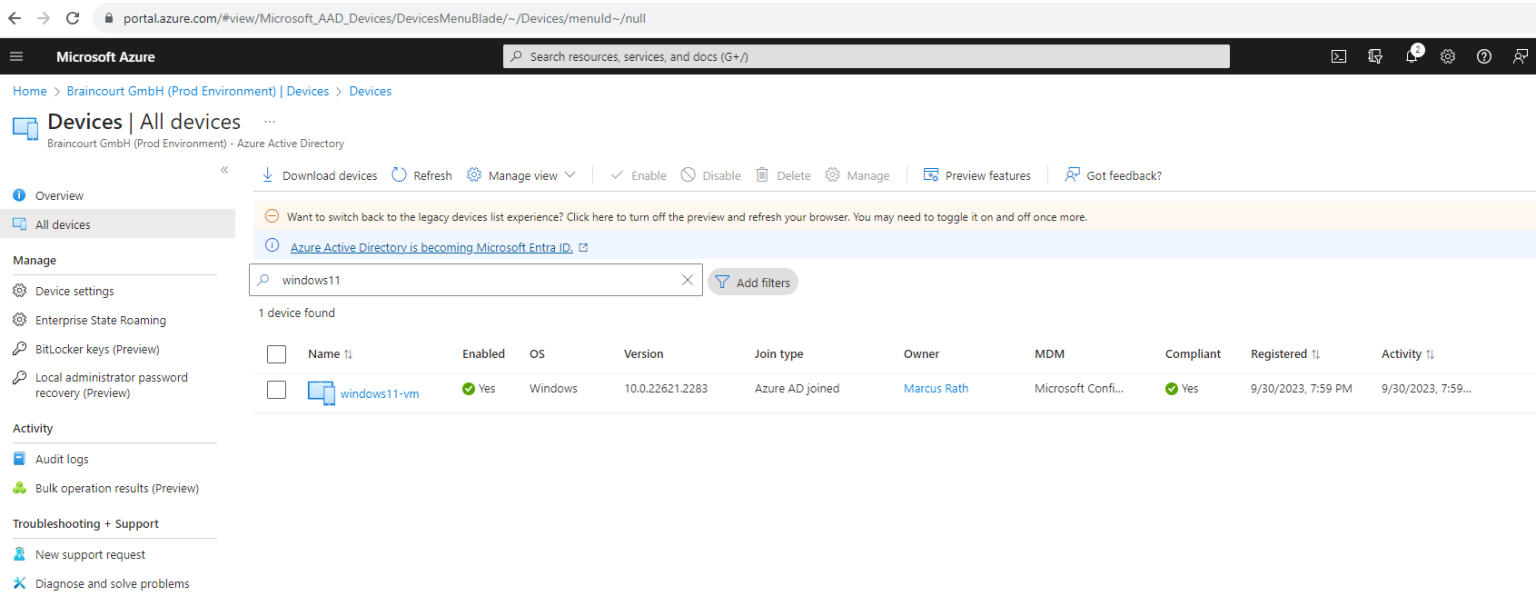Select the checkbox for windows11-vm
Screen dimensions: 1536x616
(276, 390)
